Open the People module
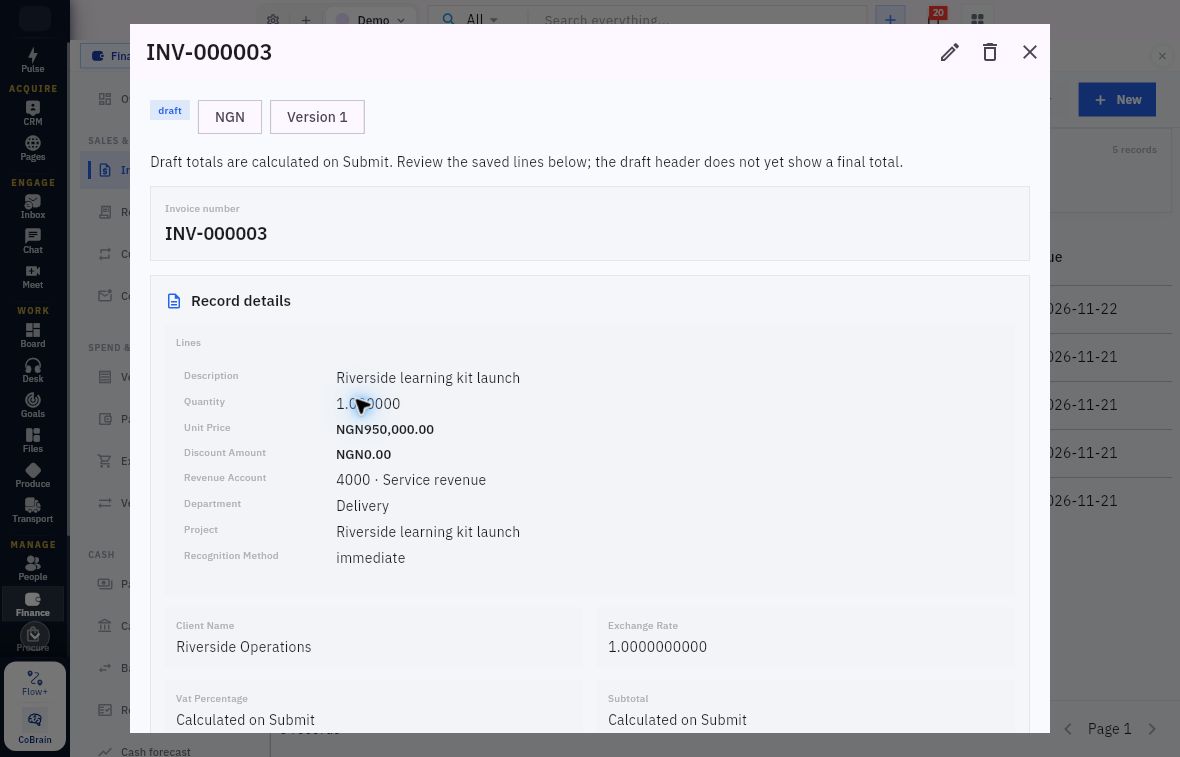Screen dimensions: 1180x757 (x=32, y=569)
